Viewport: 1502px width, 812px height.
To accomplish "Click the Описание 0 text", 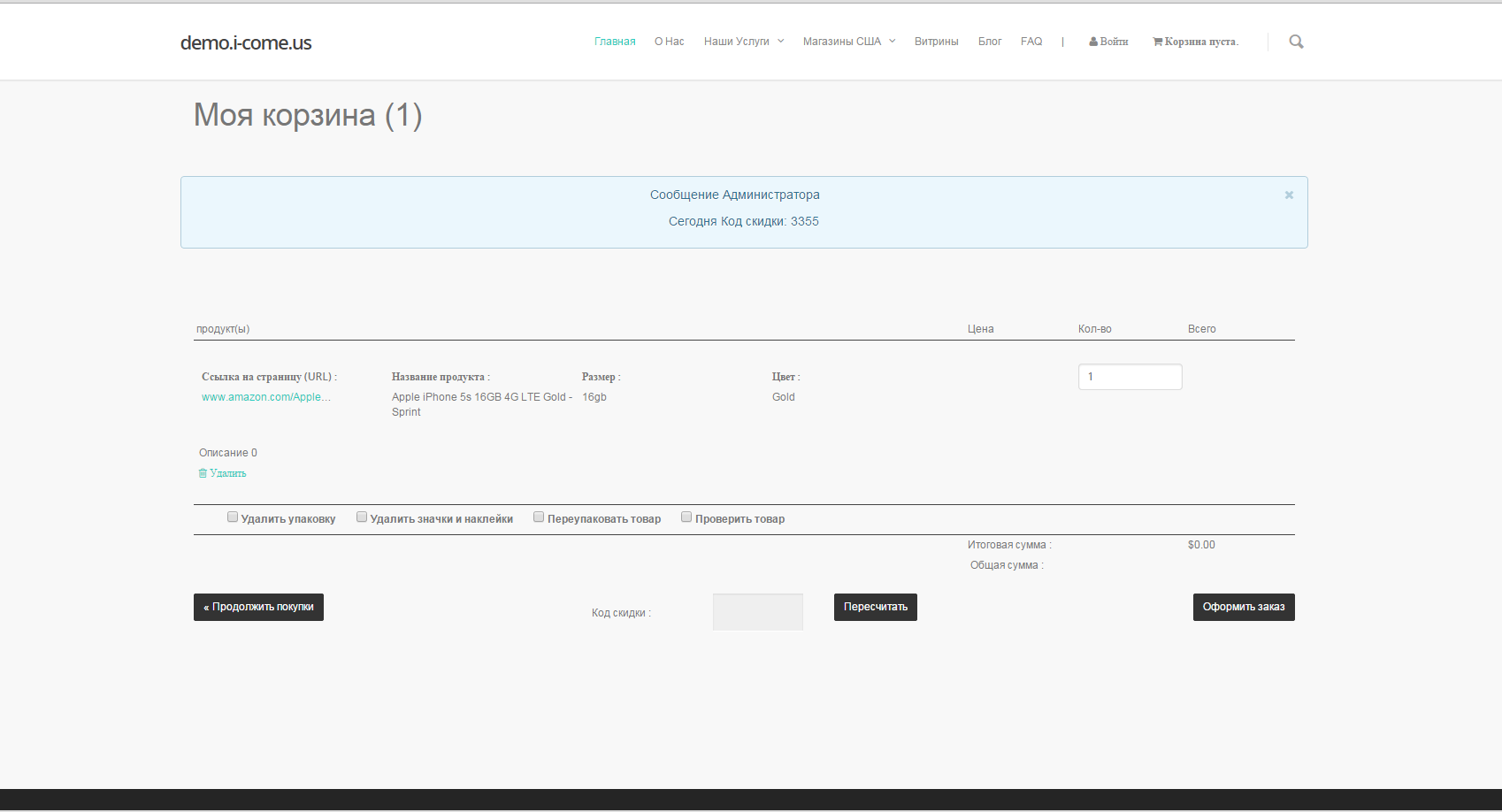I will point(228,453).
